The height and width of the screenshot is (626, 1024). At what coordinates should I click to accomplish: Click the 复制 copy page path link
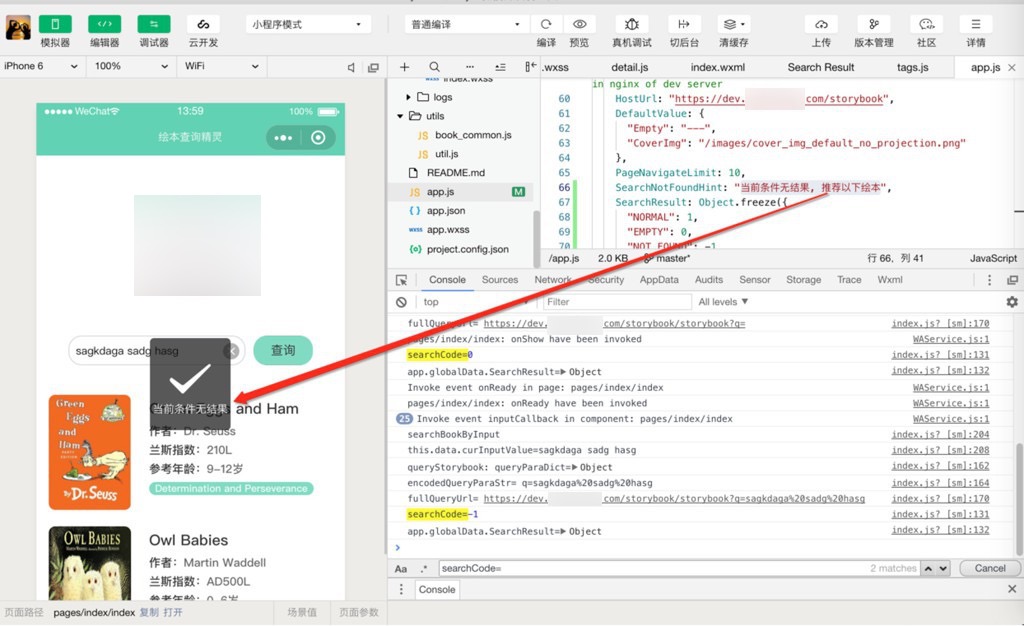tap(149, 612)
